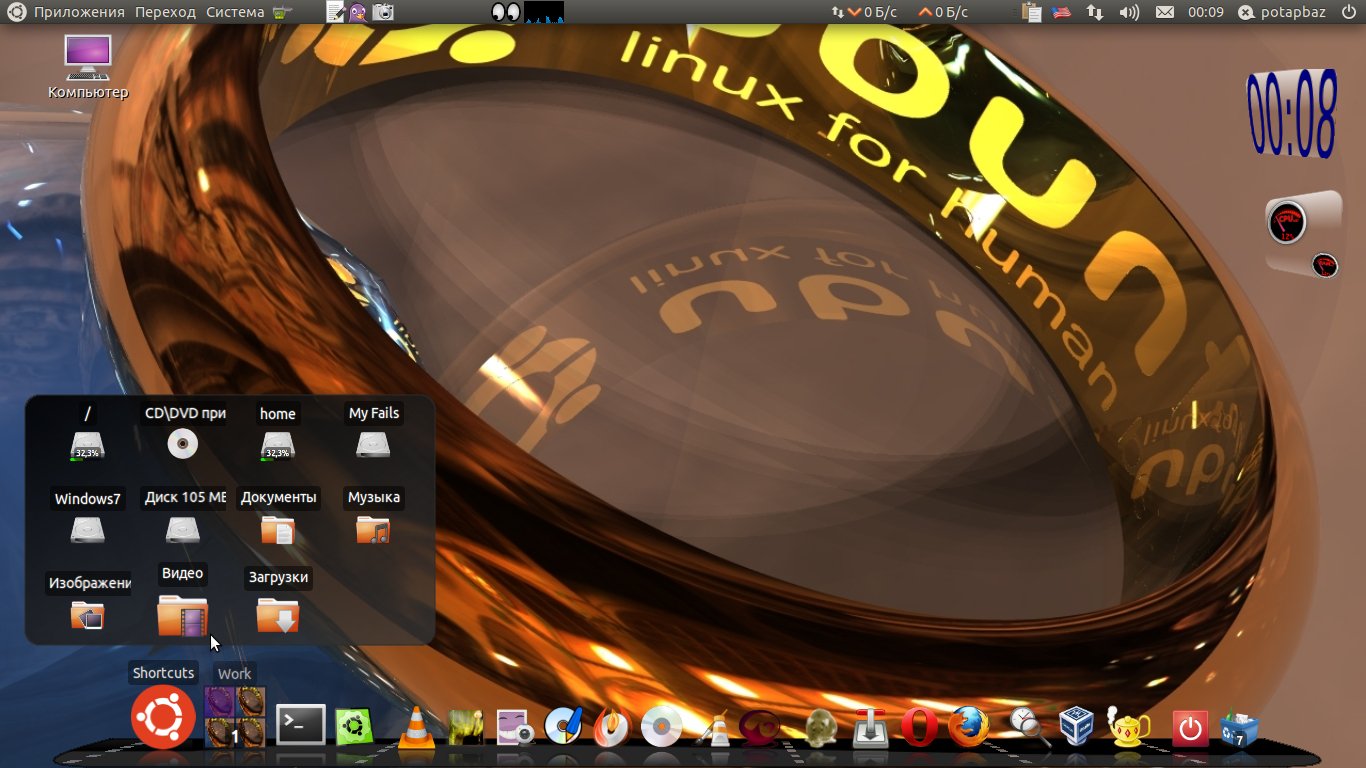This screenshot has height=768, width=1366.
Task: Open the Музыка folder
Action: click(373, 529)
